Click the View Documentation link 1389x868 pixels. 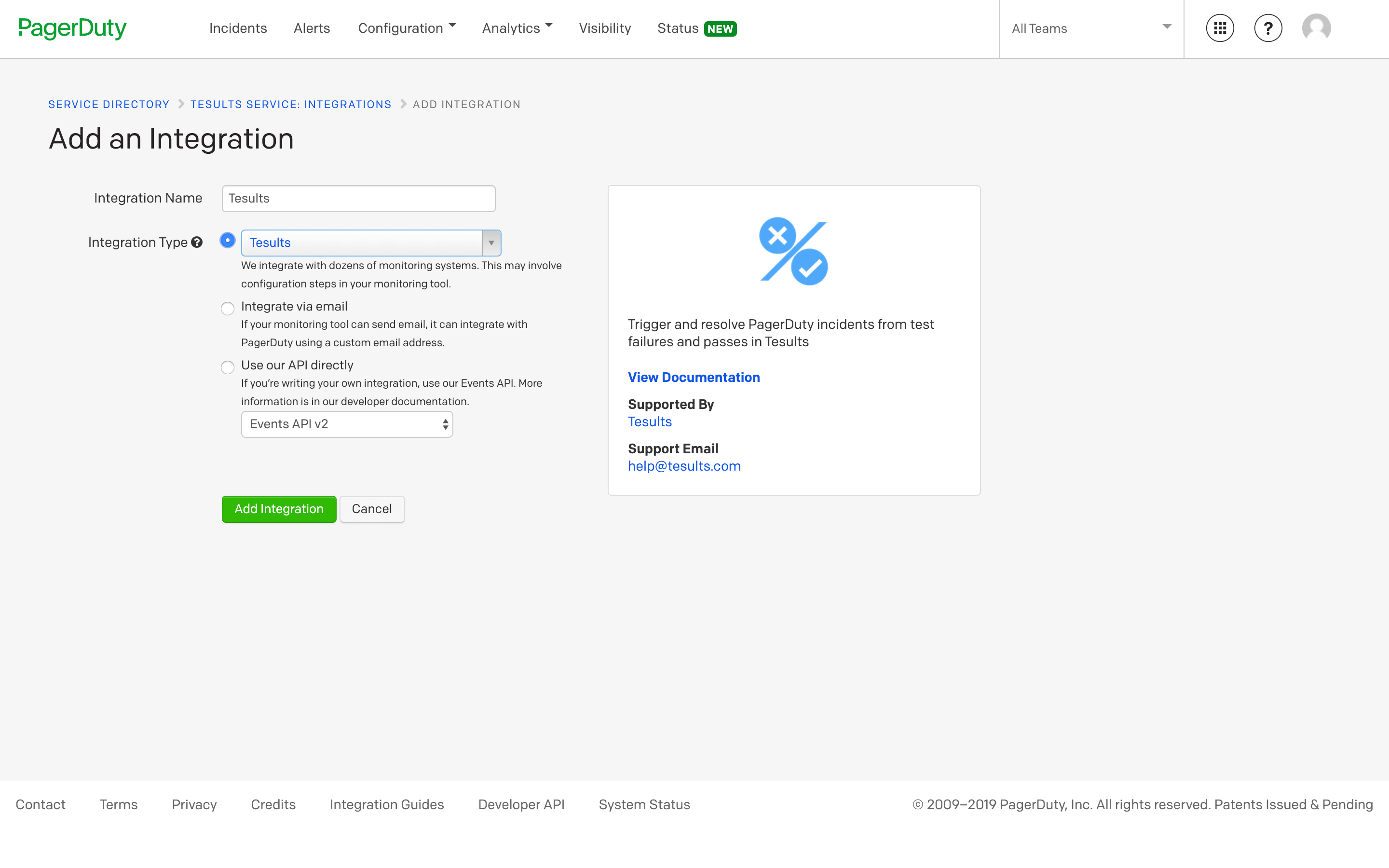[694, 377]
